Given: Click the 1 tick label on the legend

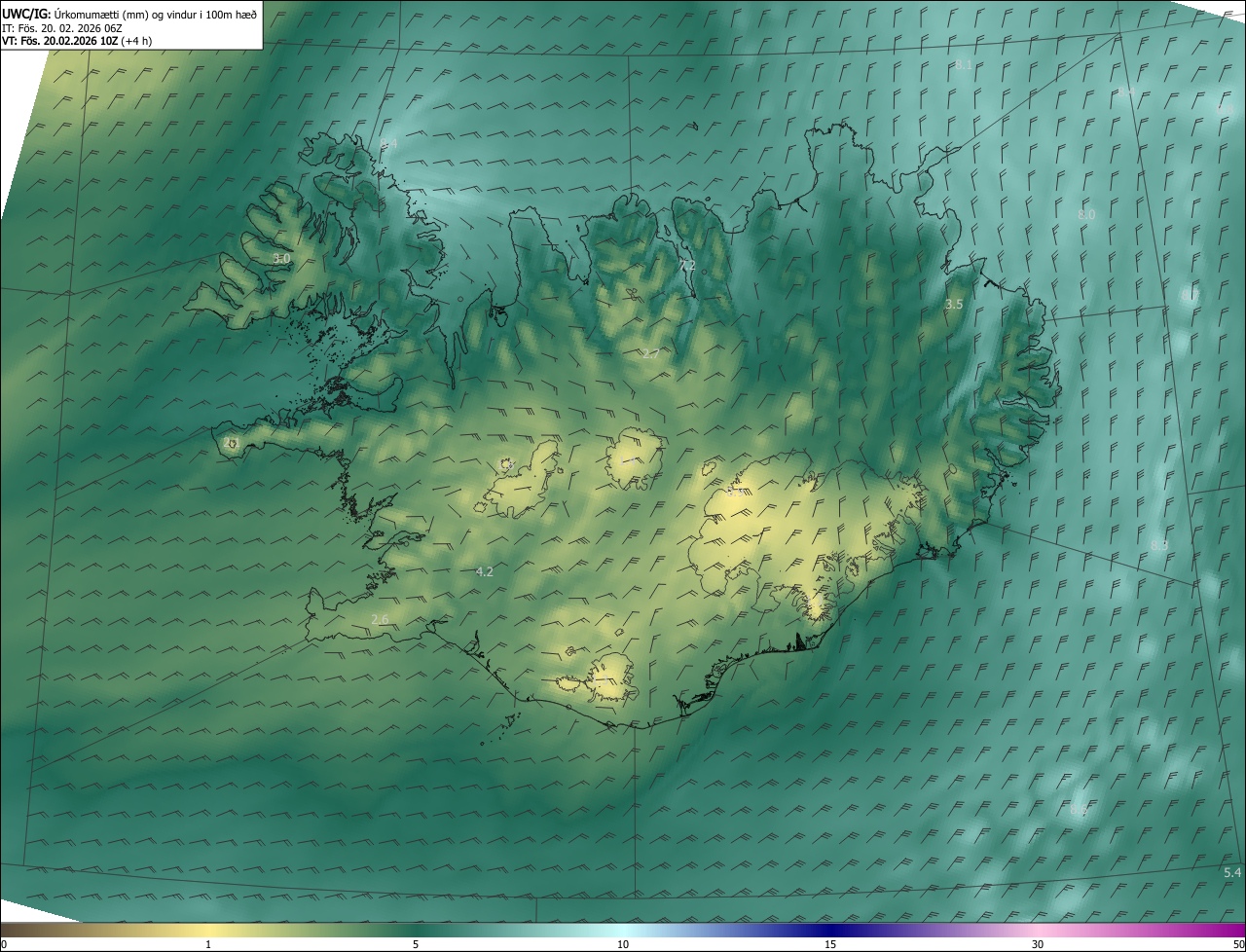Looking at the screenshot, I should [x=208, y=944].
